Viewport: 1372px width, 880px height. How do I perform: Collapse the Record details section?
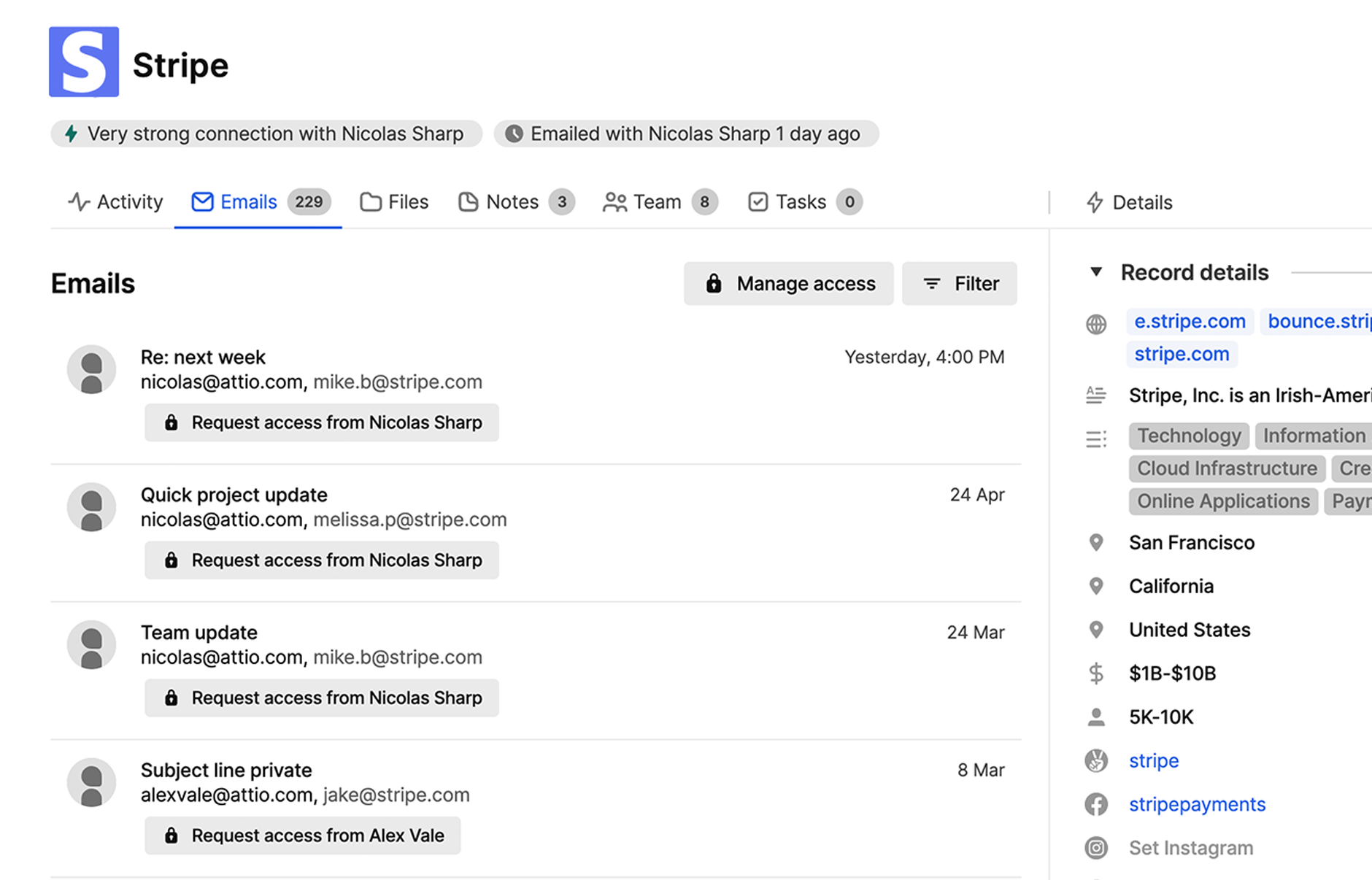pyautogui.click(x=1096, y=272)
